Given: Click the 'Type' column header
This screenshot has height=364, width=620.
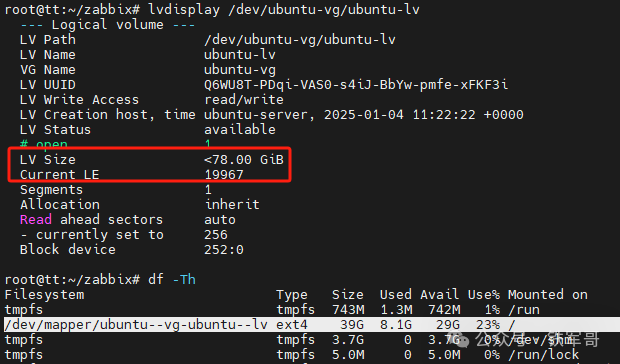Looking at the screenshot, I should point(291,295).
